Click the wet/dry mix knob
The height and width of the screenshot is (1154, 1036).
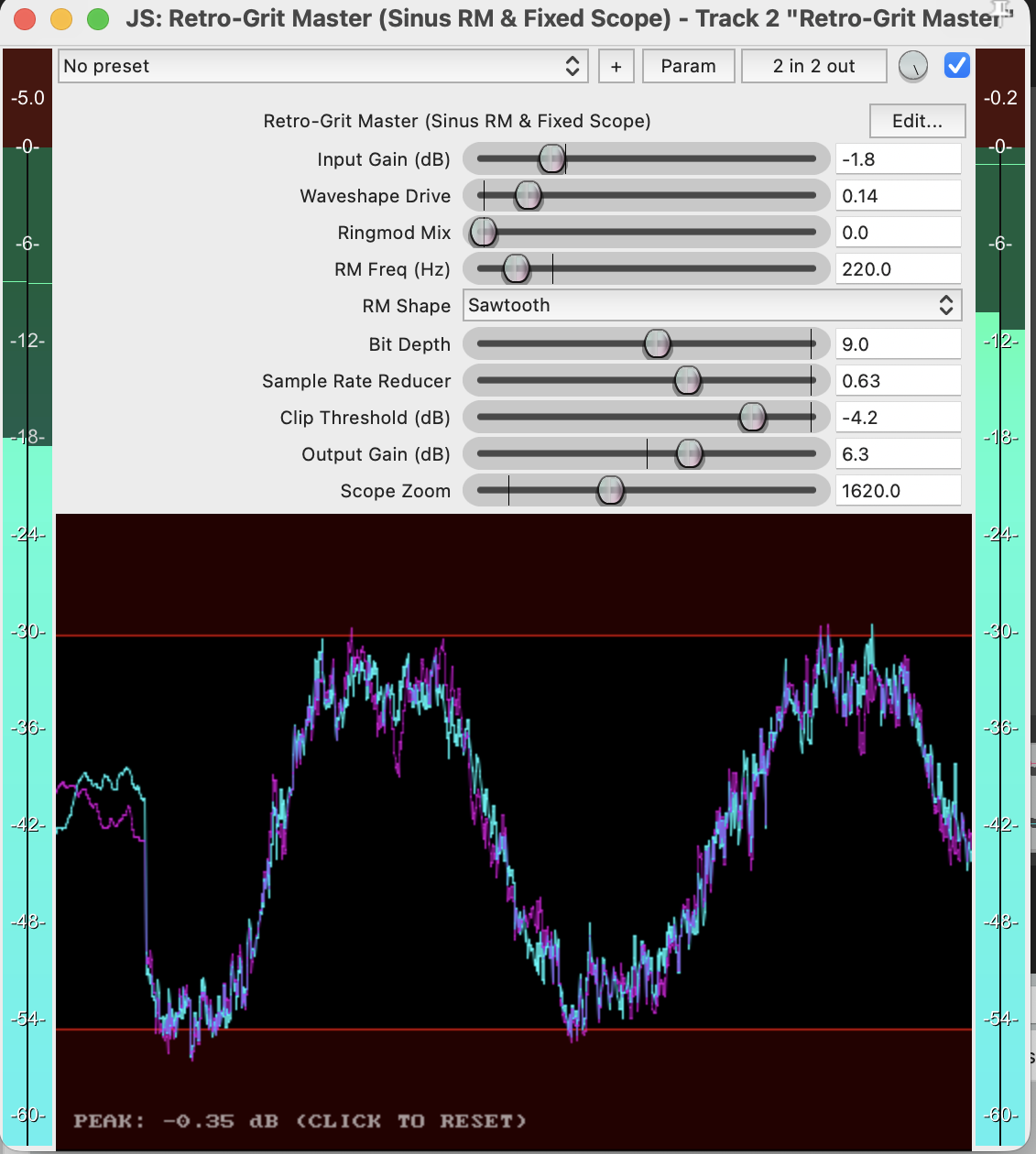(913, 66)
